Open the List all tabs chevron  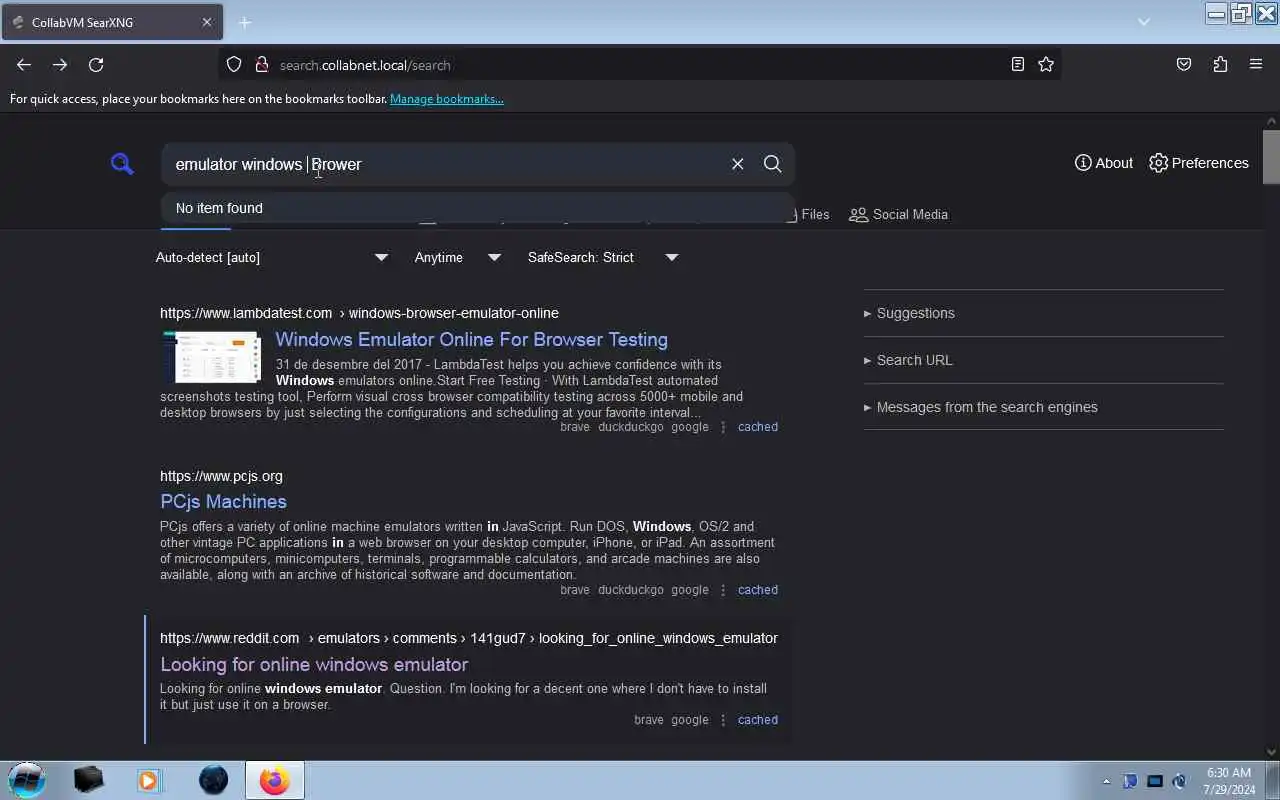[x=1144, y=22]
